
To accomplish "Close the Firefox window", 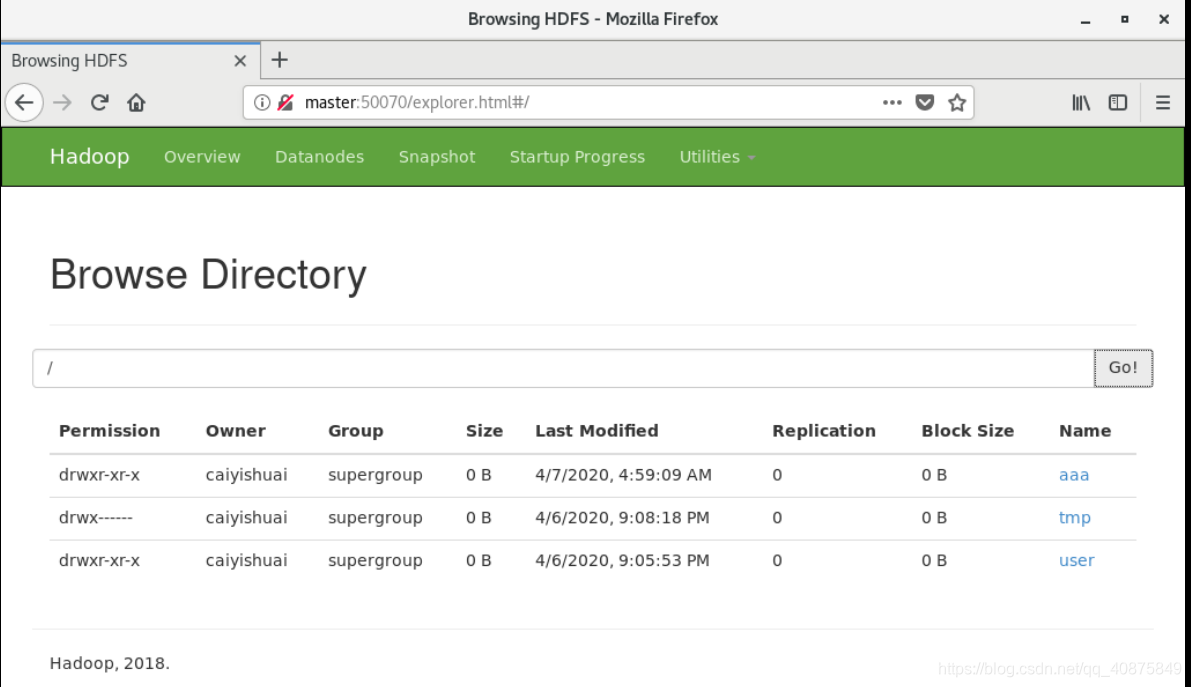I will tap(1164, 20).
